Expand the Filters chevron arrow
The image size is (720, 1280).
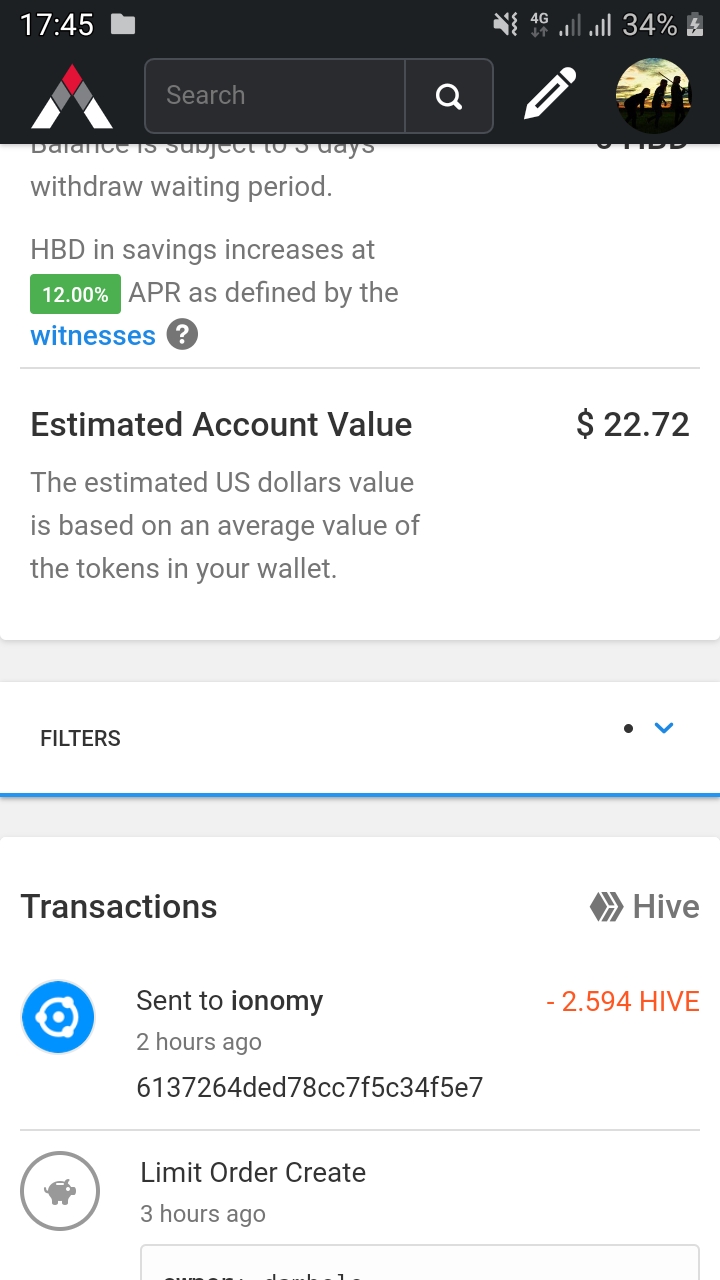point(664,728)
